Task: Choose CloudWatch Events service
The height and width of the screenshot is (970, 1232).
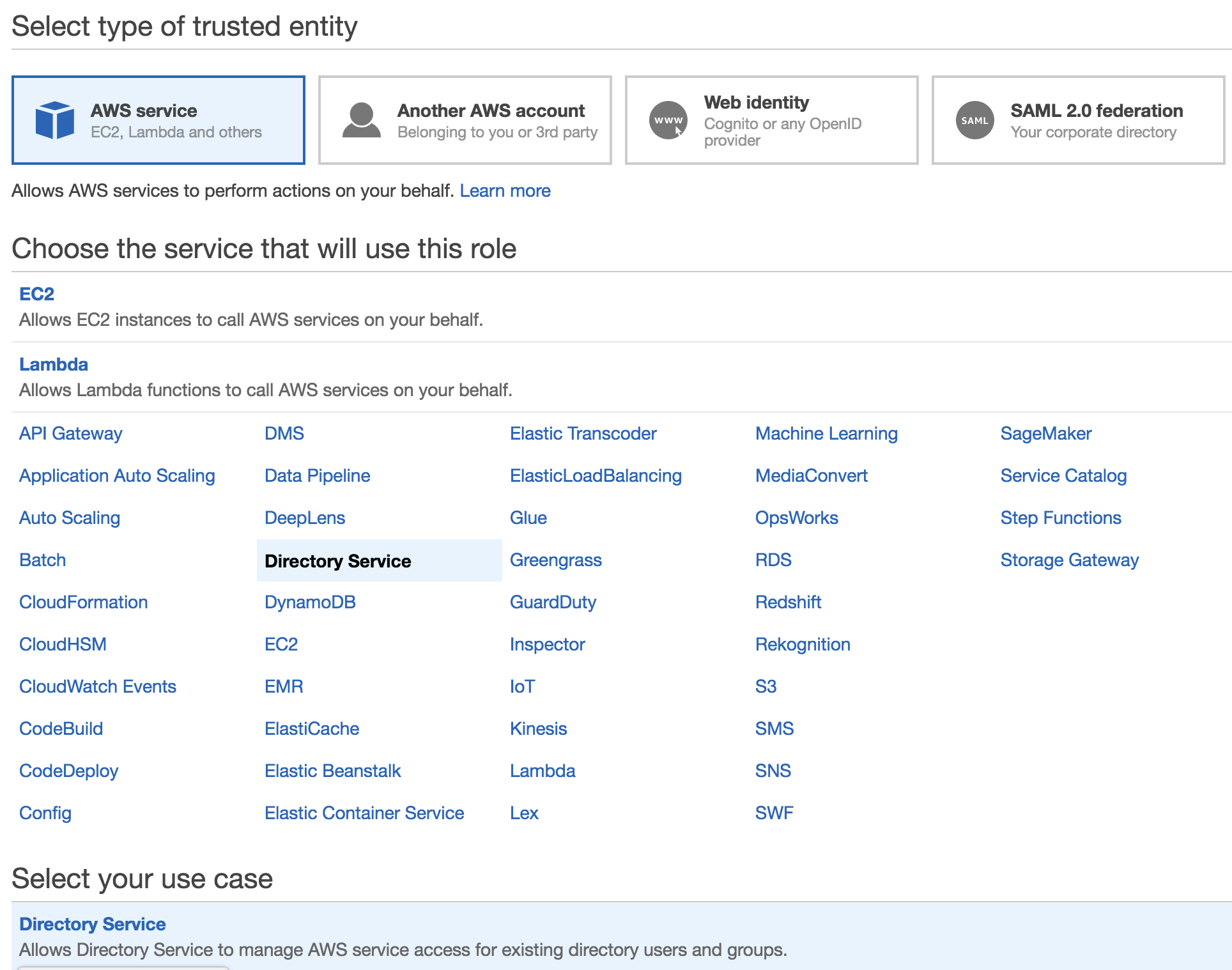Action: (98, 687)
